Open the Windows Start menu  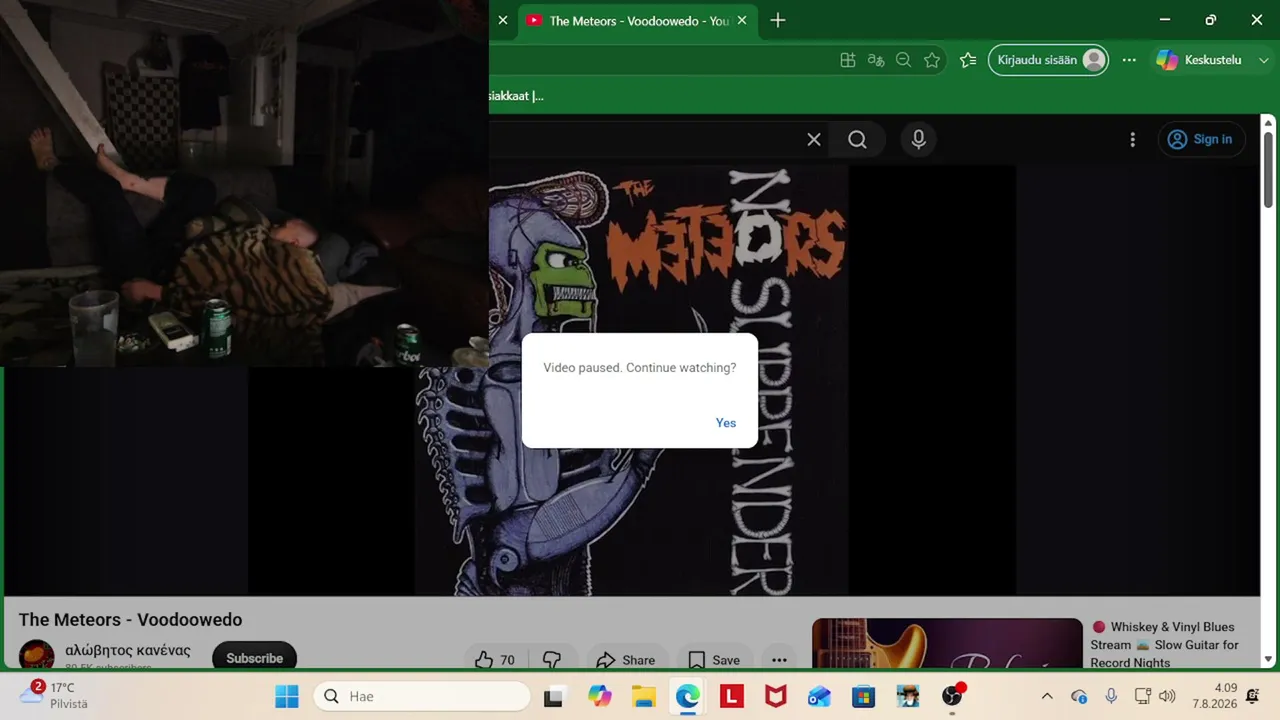pos(286,696)
